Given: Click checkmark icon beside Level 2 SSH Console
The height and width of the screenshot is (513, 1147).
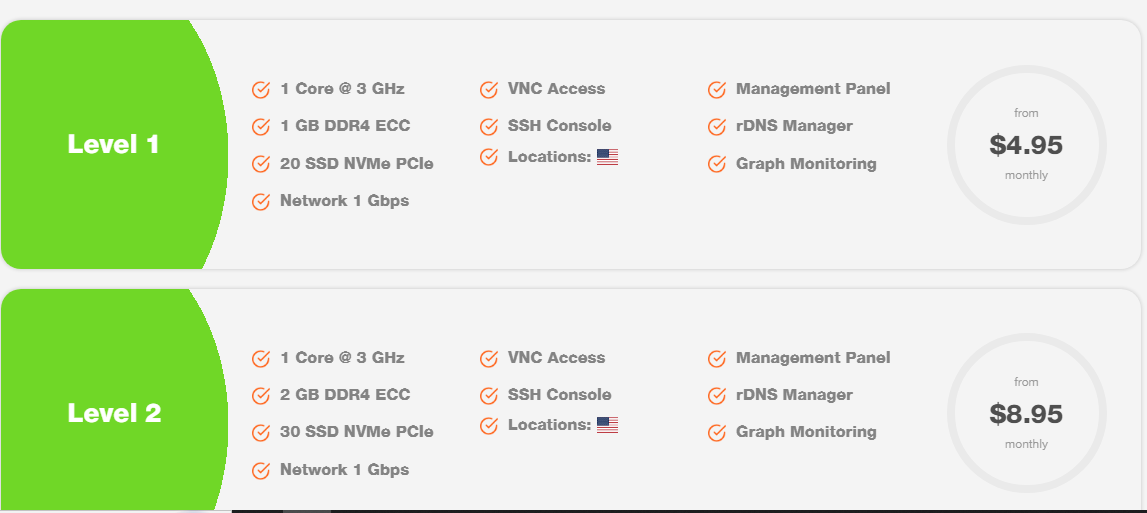Looking at the screenshot, I should coord(489,396).
